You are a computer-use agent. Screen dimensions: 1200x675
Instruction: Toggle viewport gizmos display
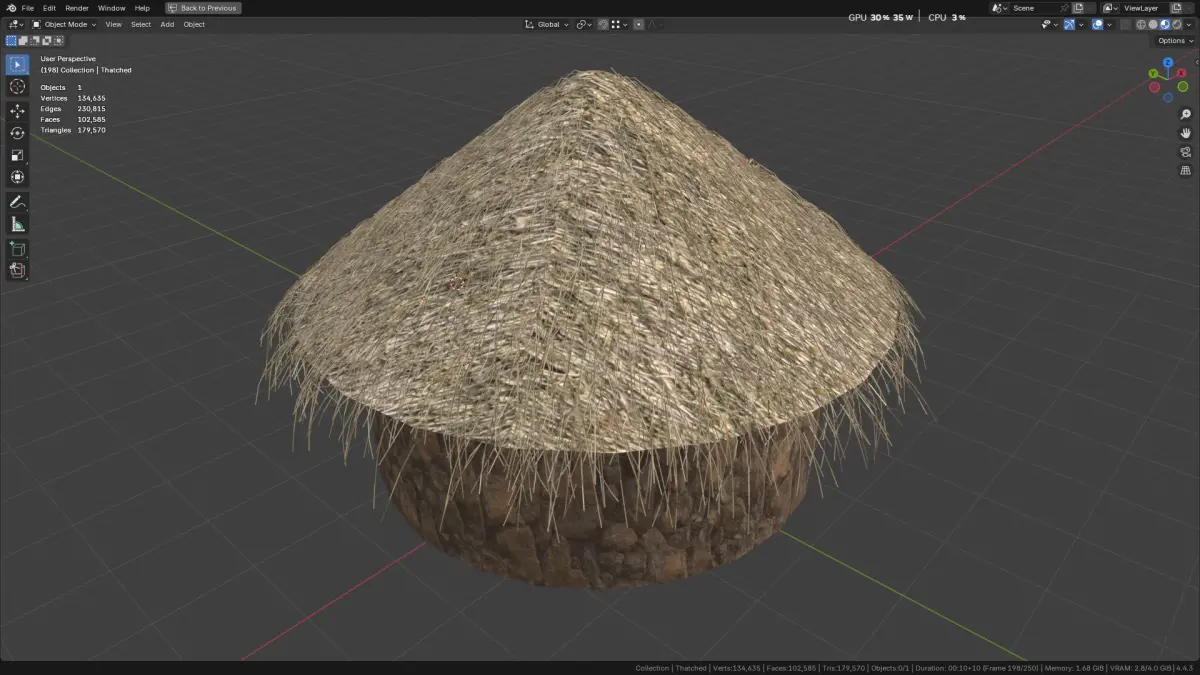(x=1069, y=24)
